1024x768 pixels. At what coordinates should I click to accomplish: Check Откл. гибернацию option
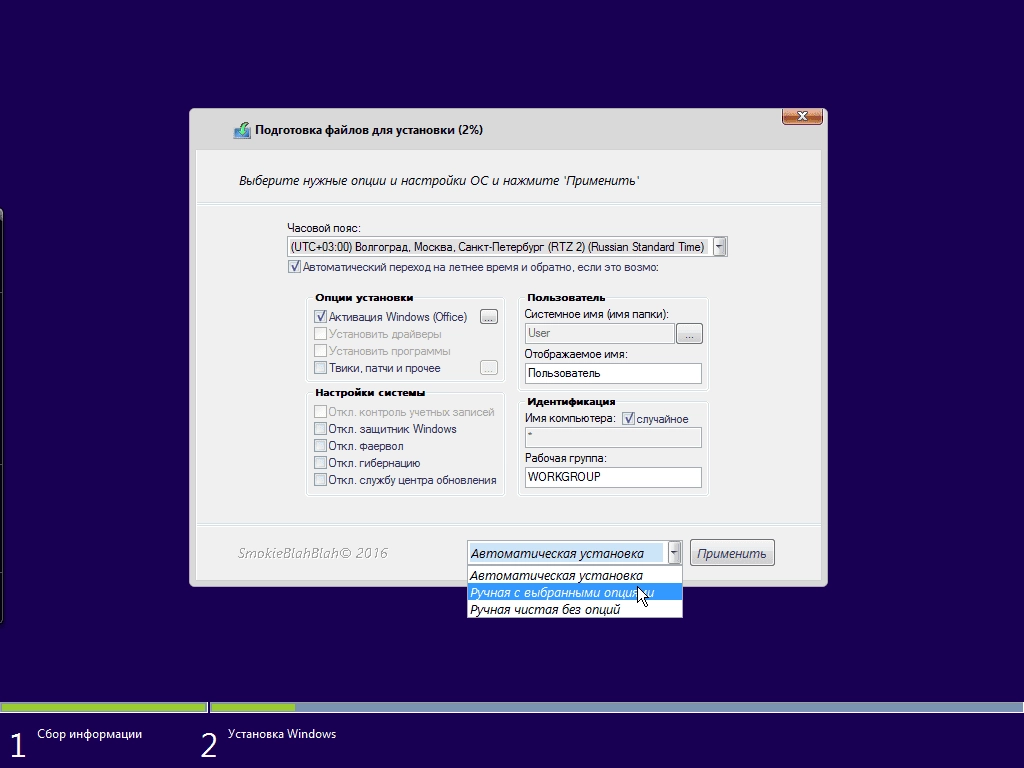pos(321,463)
